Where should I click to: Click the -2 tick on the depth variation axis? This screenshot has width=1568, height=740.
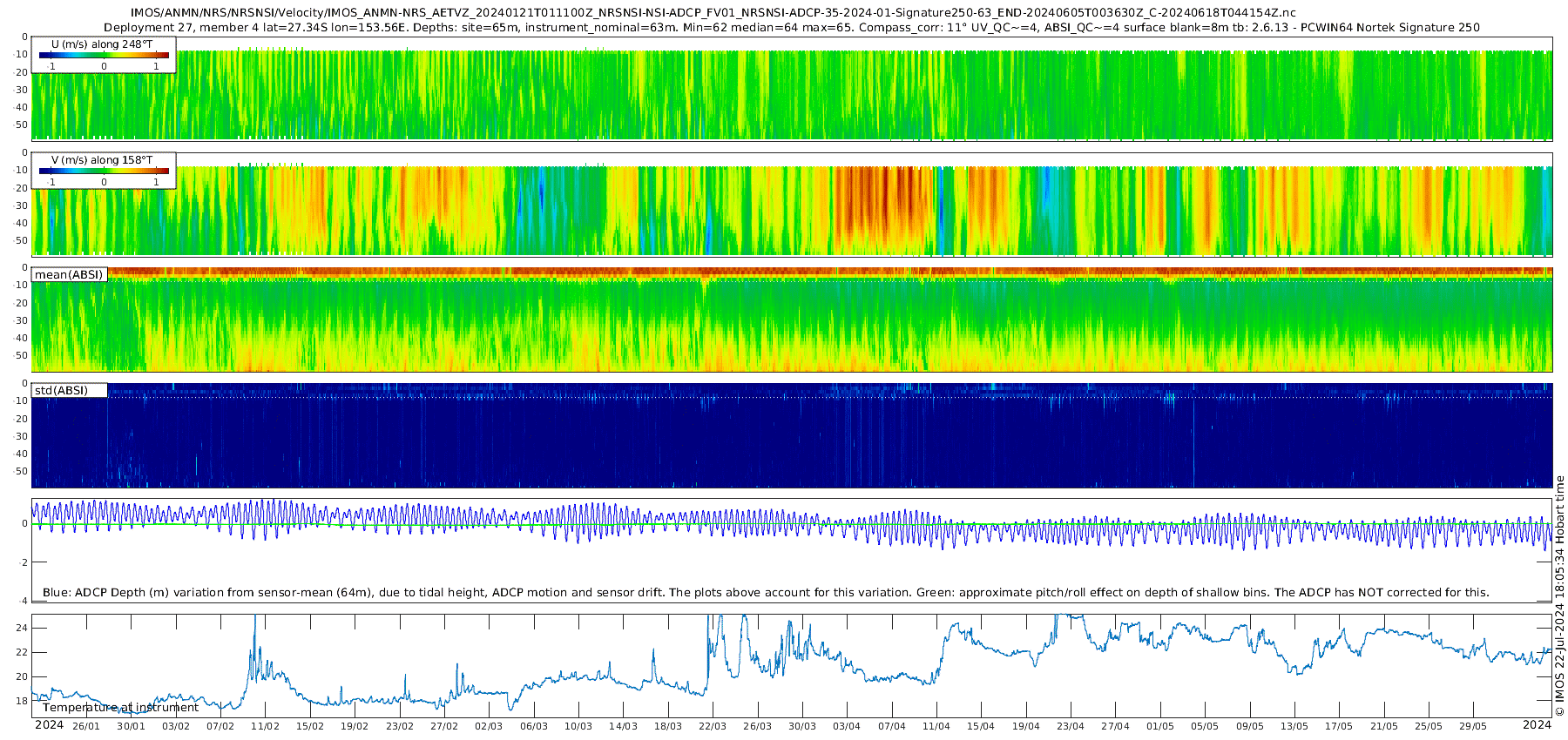point(24,562)
